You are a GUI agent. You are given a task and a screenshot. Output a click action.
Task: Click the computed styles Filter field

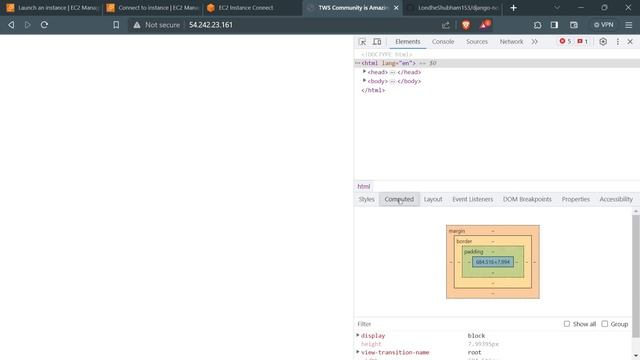(457, 324)
